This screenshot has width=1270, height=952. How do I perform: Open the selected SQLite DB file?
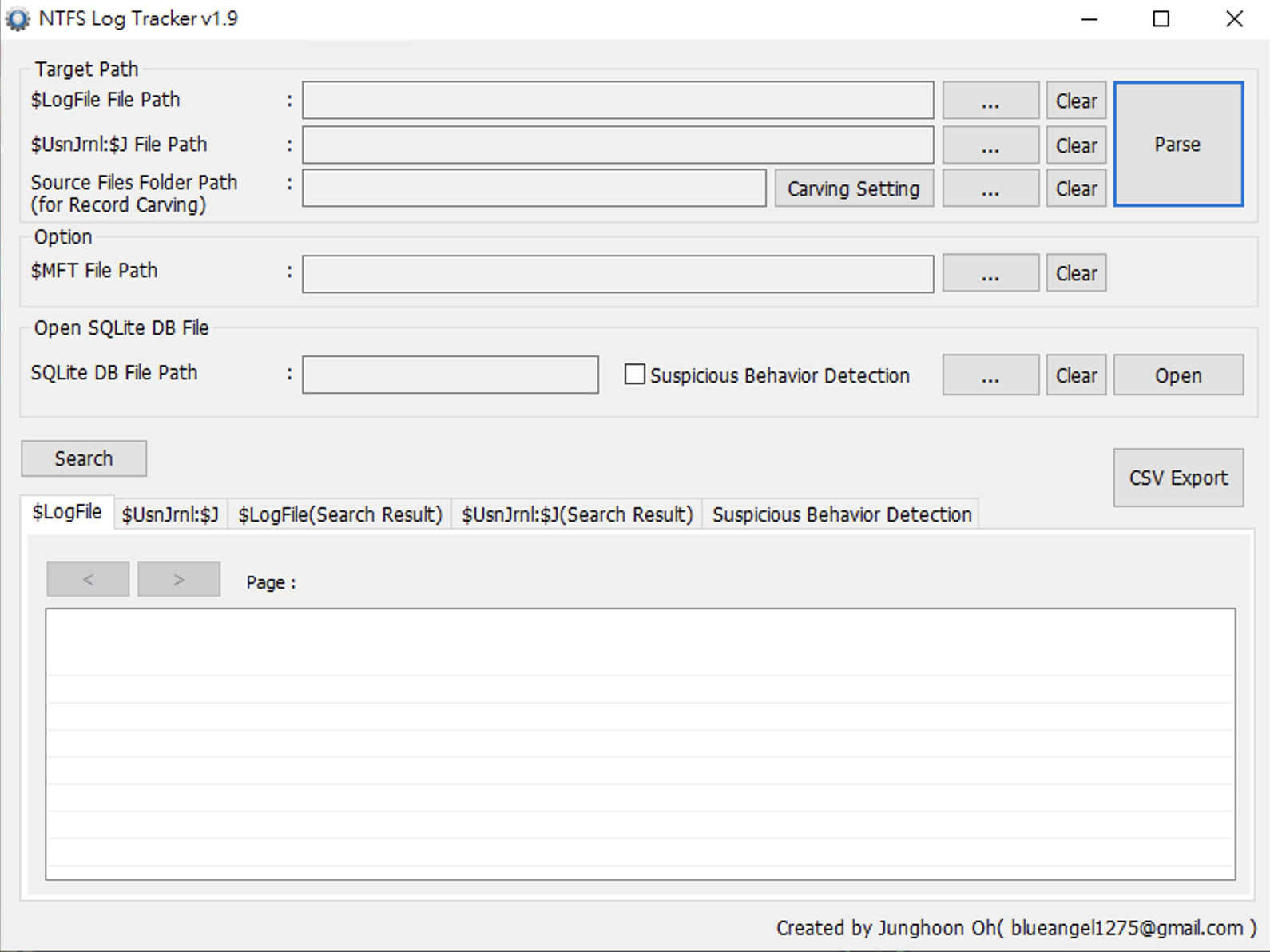(1178, 375)
